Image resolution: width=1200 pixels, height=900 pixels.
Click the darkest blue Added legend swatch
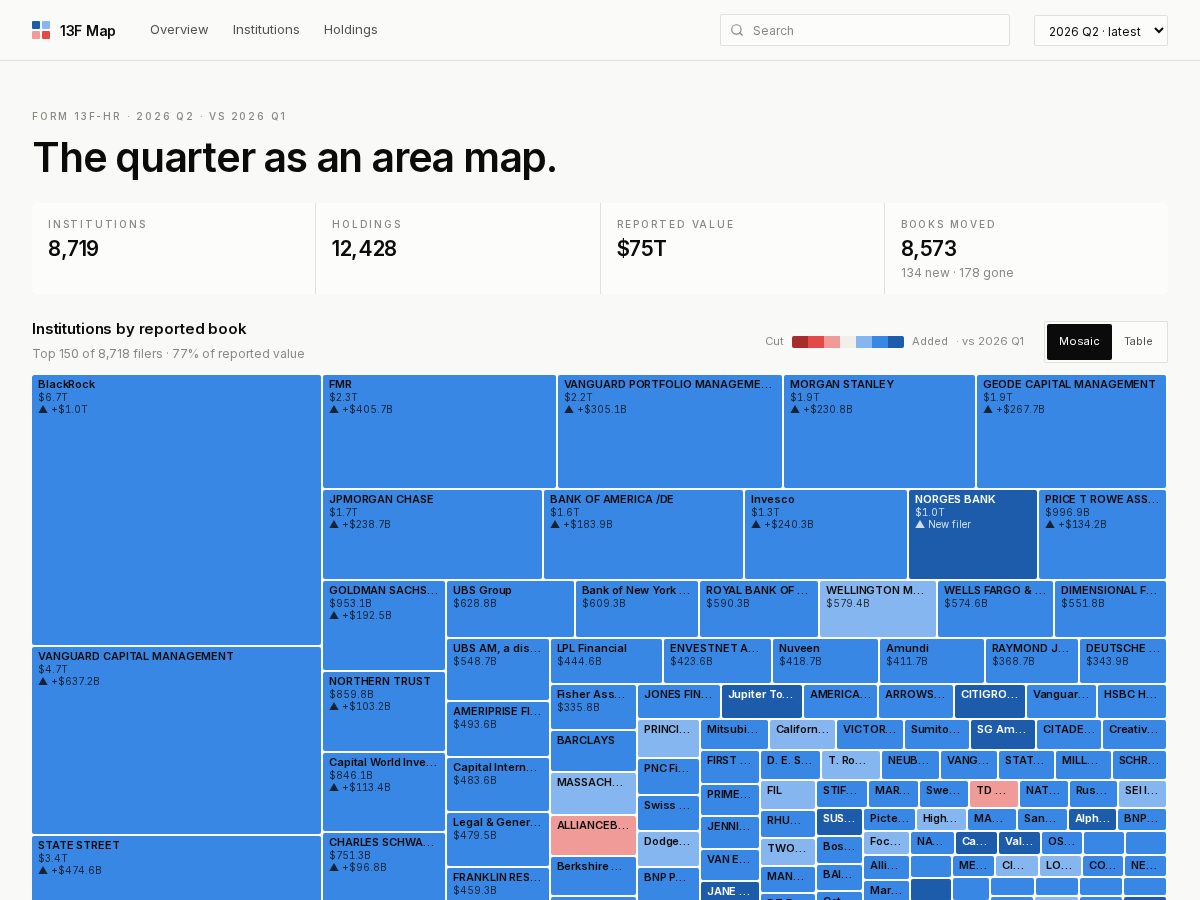[x=896, y=342]
